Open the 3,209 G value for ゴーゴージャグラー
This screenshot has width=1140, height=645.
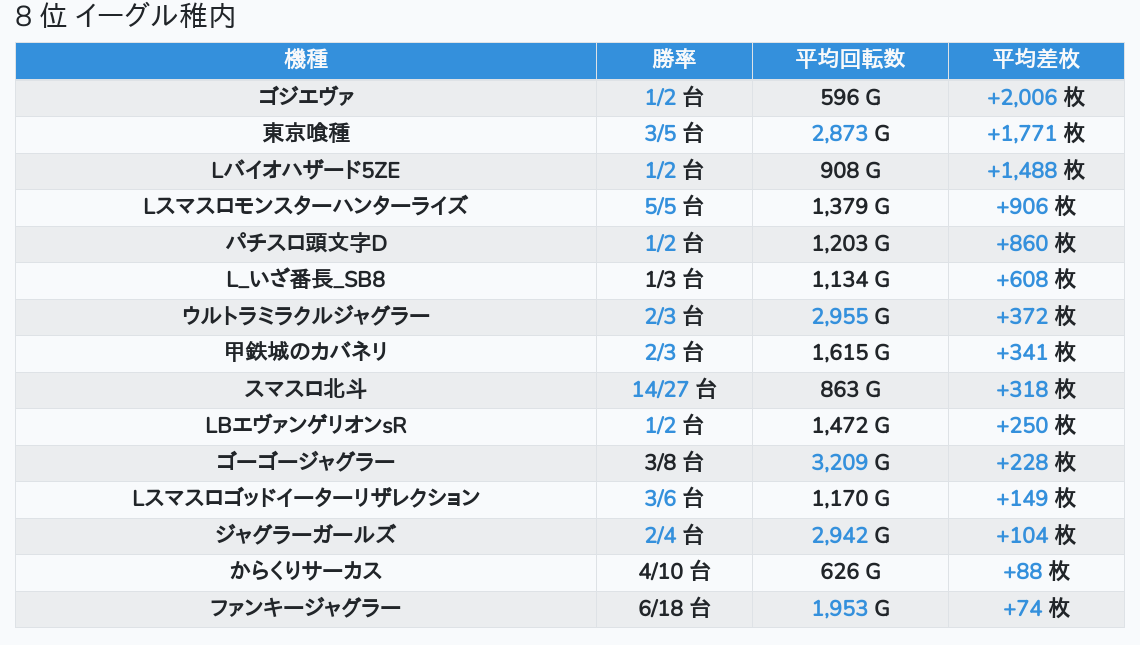coord(840,462)
